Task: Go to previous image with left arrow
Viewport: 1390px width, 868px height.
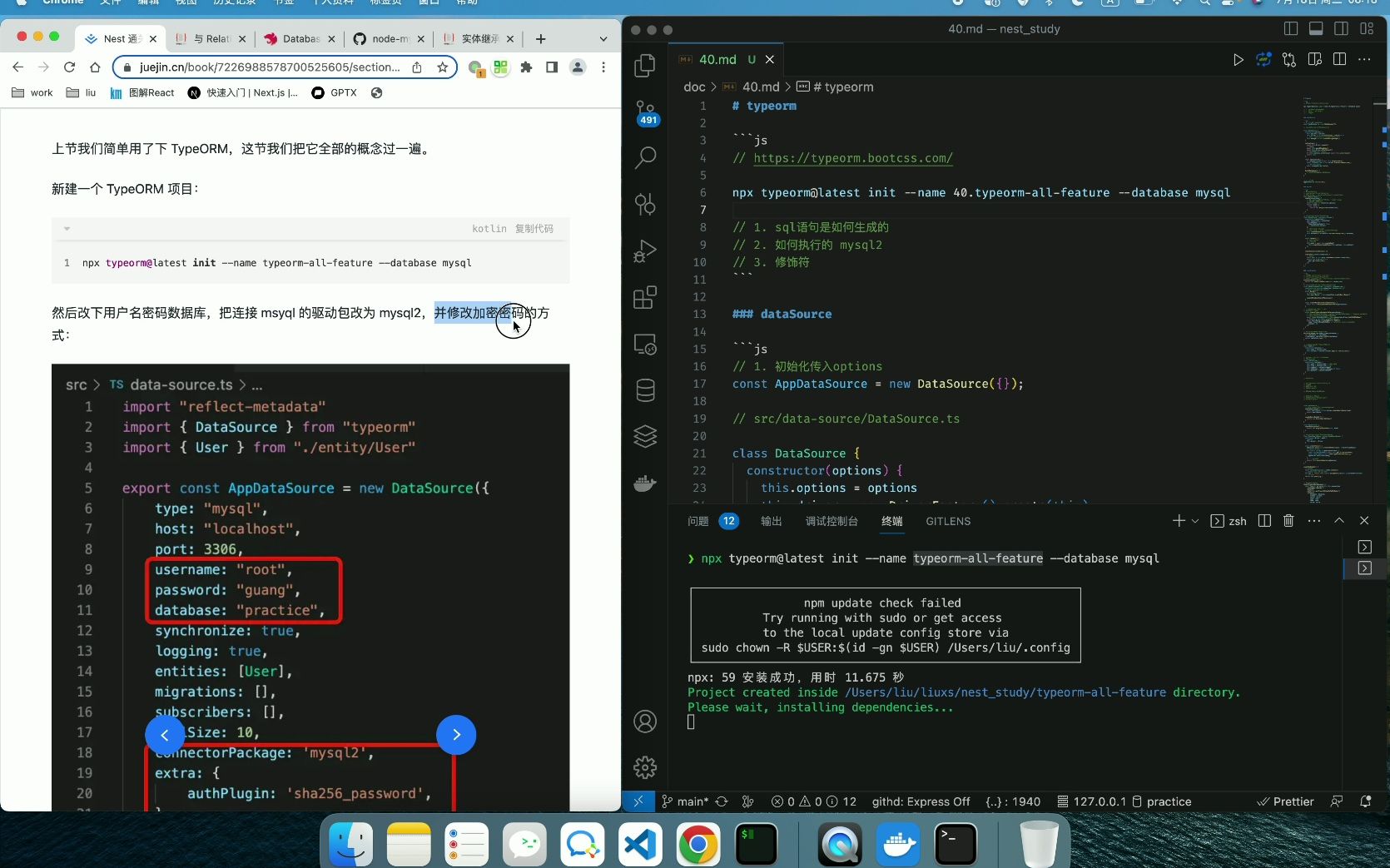Action: point(165,735)
